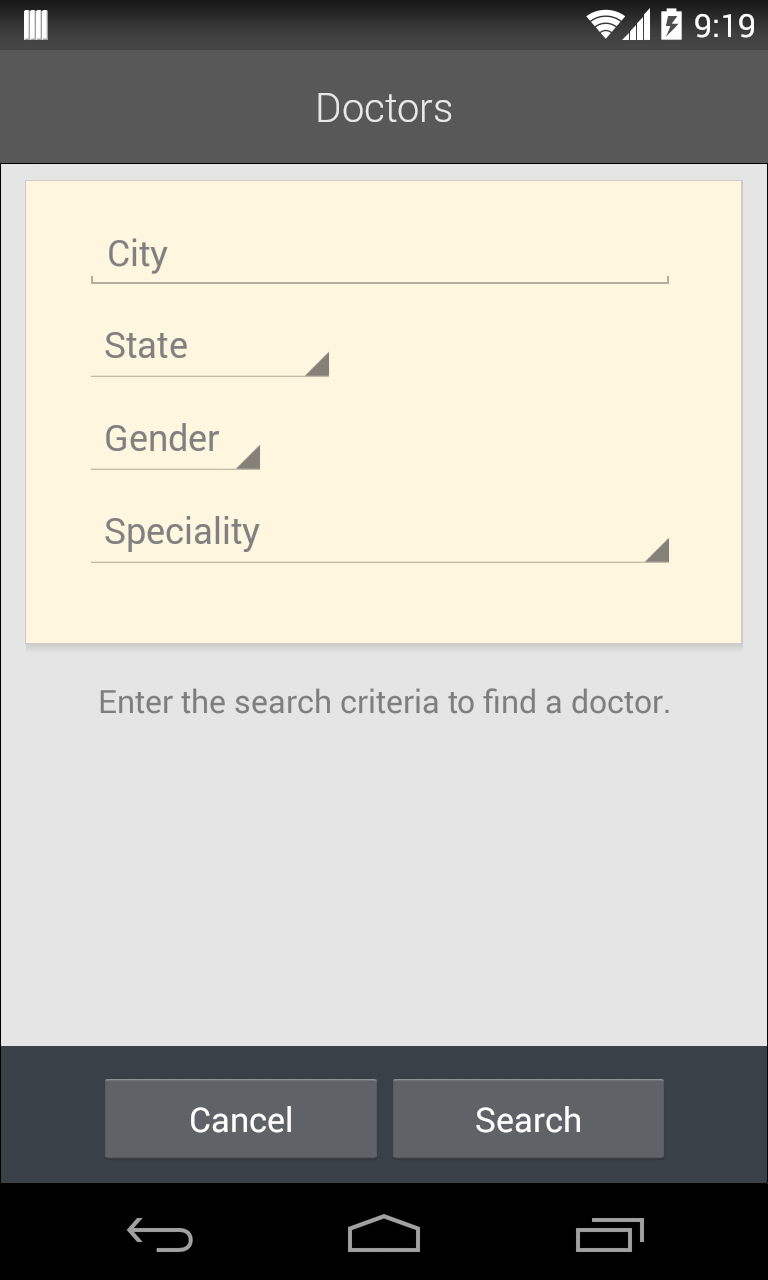This screenshot has height=1280, width=768.
Task: Open the State dropdown
Action: [209, 347]
